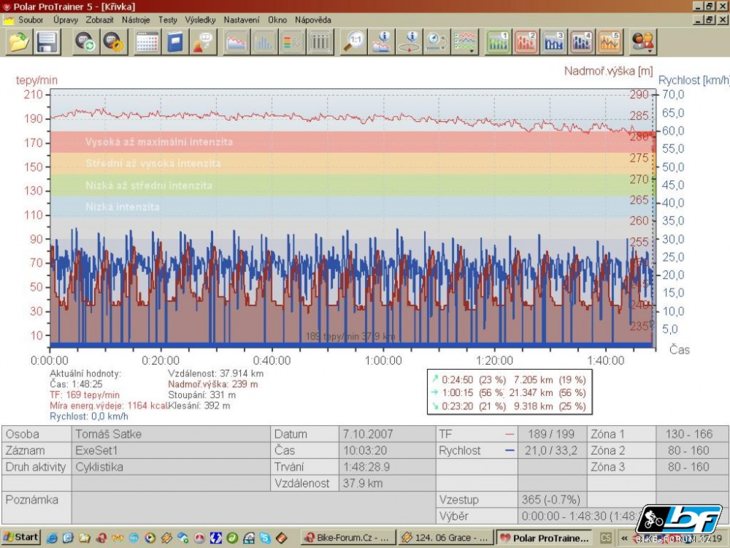This screenshot has width=730, height=548.
Task: Click the colored zone distribution icon
Action: pyautogui.click(x=292, y=41)
